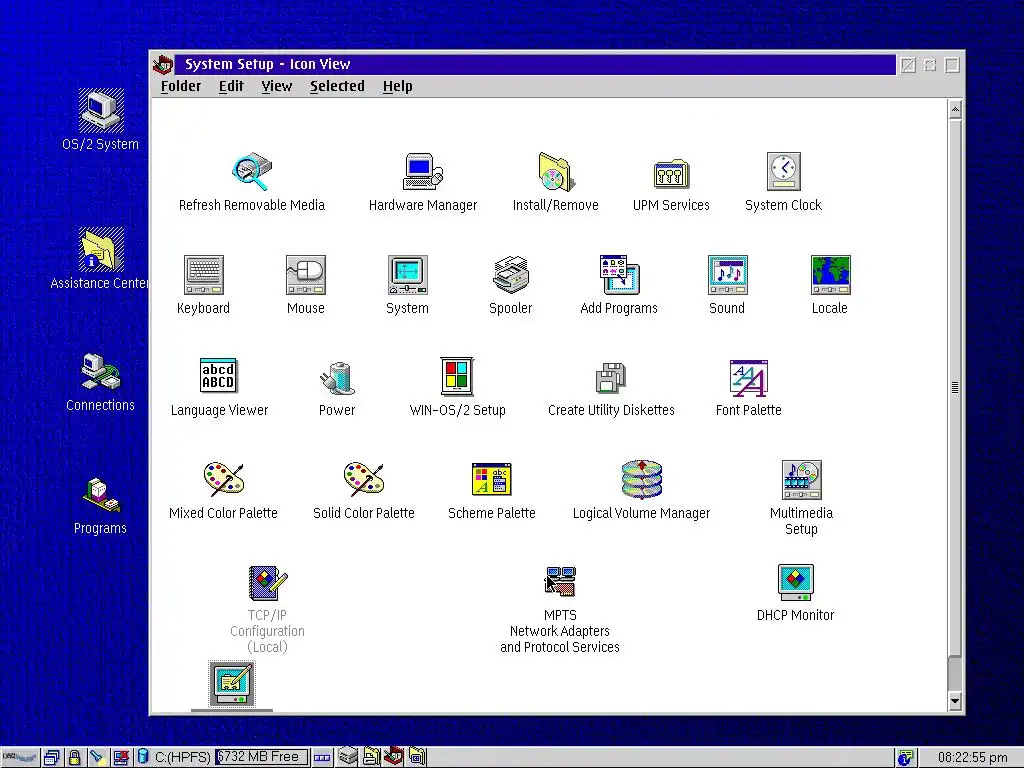Open Add Programs icon
Screen dimensions: 1024x768
619,274
